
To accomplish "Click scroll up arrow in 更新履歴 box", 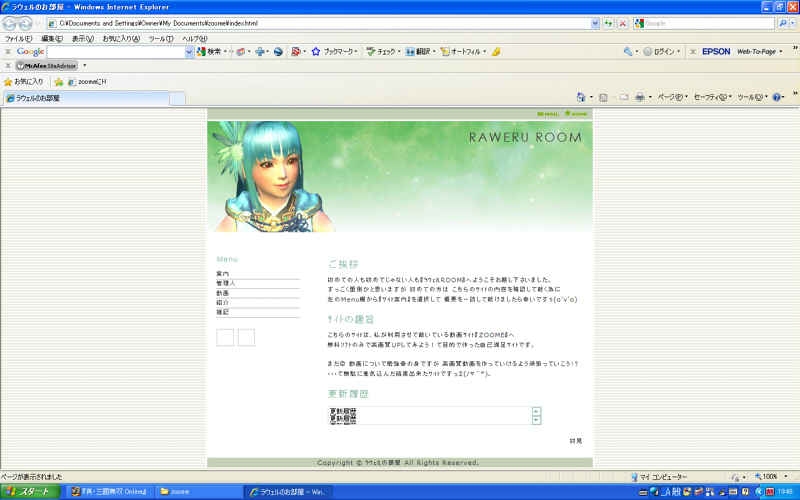I will 536,411.
